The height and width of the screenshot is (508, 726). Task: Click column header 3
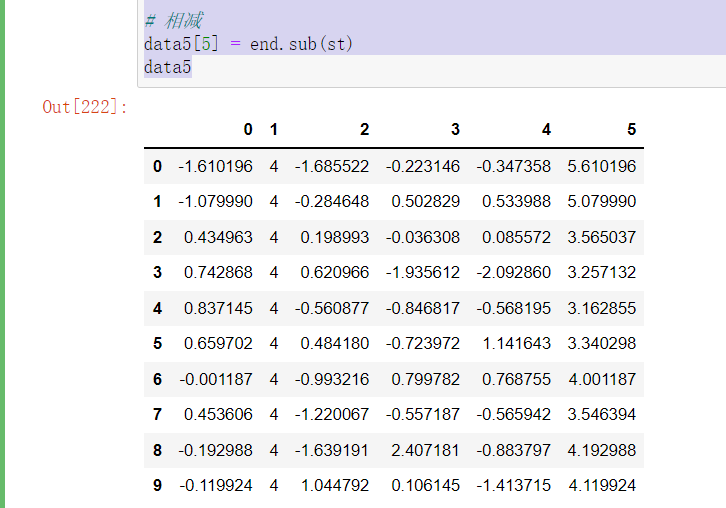456,129
